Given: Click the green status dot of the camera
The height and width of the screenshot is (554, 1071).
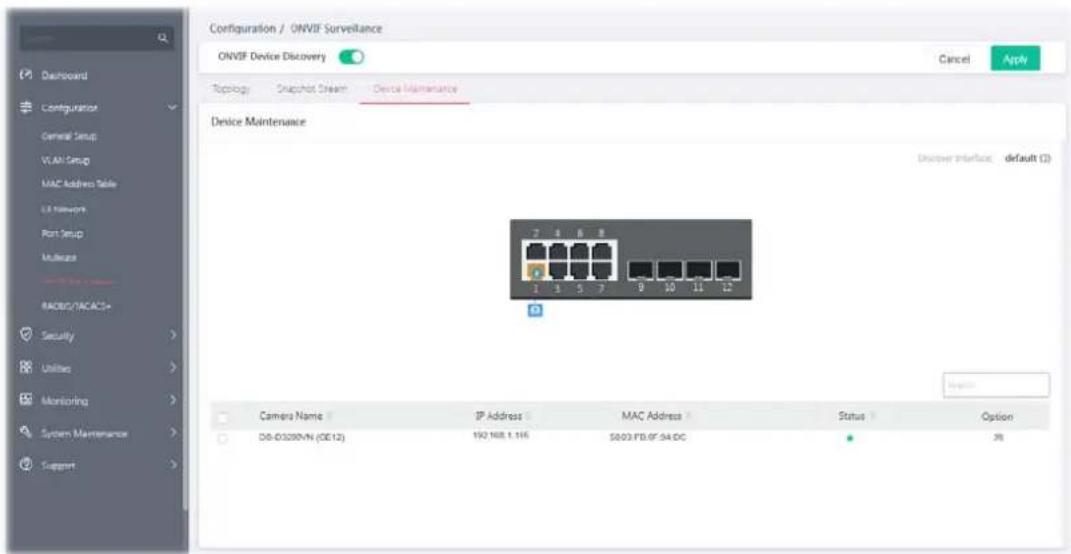Looking at the screenshot, I should click(849, 439).
